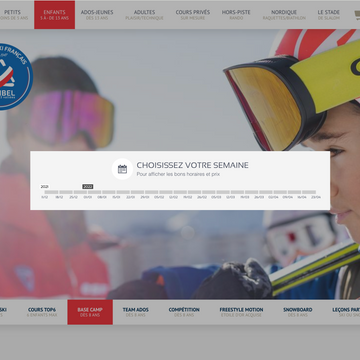Select Hors-Piste Rando in top navigation
Image resolution: width=360 pixels, height=360 pixels.
tap(236, 15)
